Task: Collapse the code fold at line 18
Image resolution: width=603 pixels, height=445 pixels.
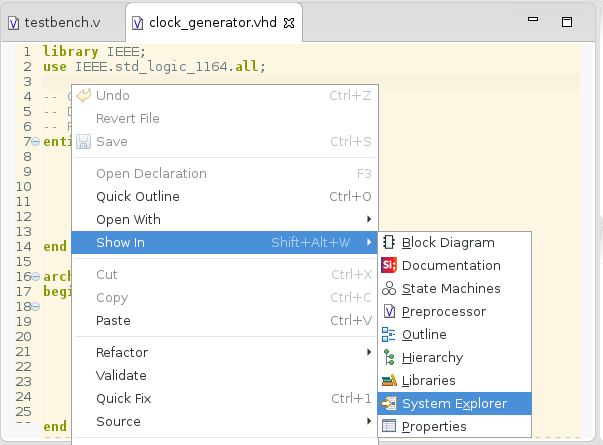Action: [35, 307]
